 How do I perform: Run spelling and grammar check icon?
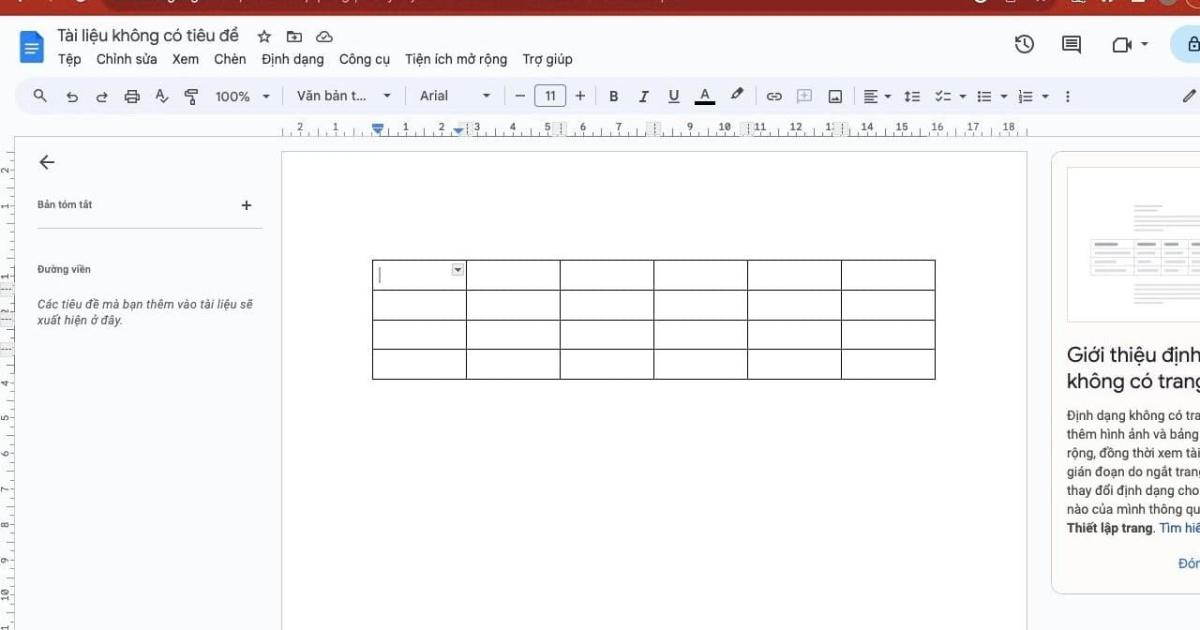tap(161, 96)
